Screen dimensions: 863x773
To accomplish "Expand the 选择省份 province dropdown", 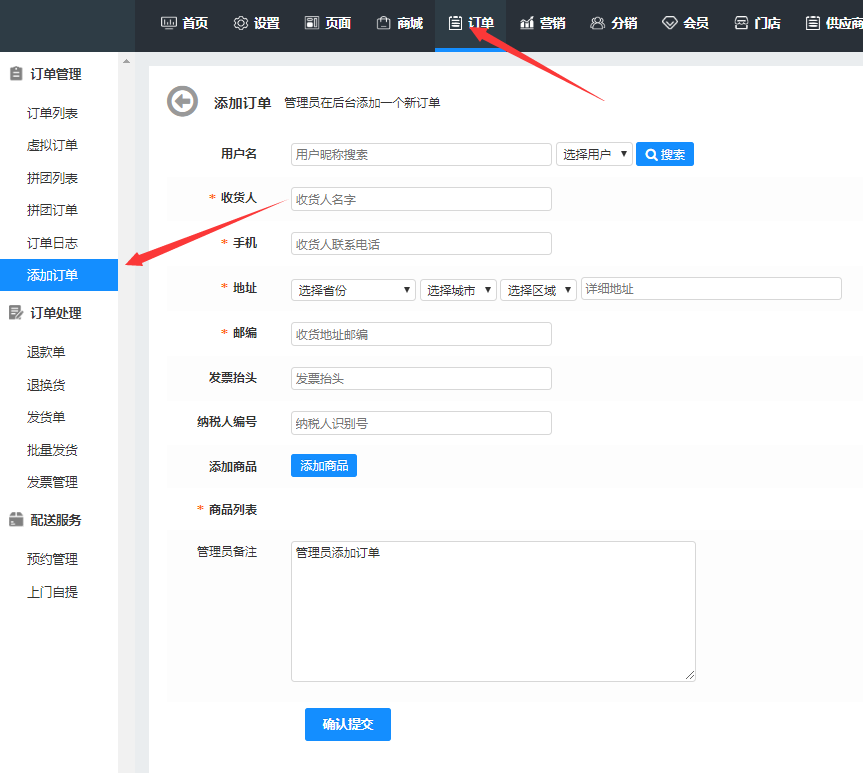I will pyautogui.click(x=353, y=290).
